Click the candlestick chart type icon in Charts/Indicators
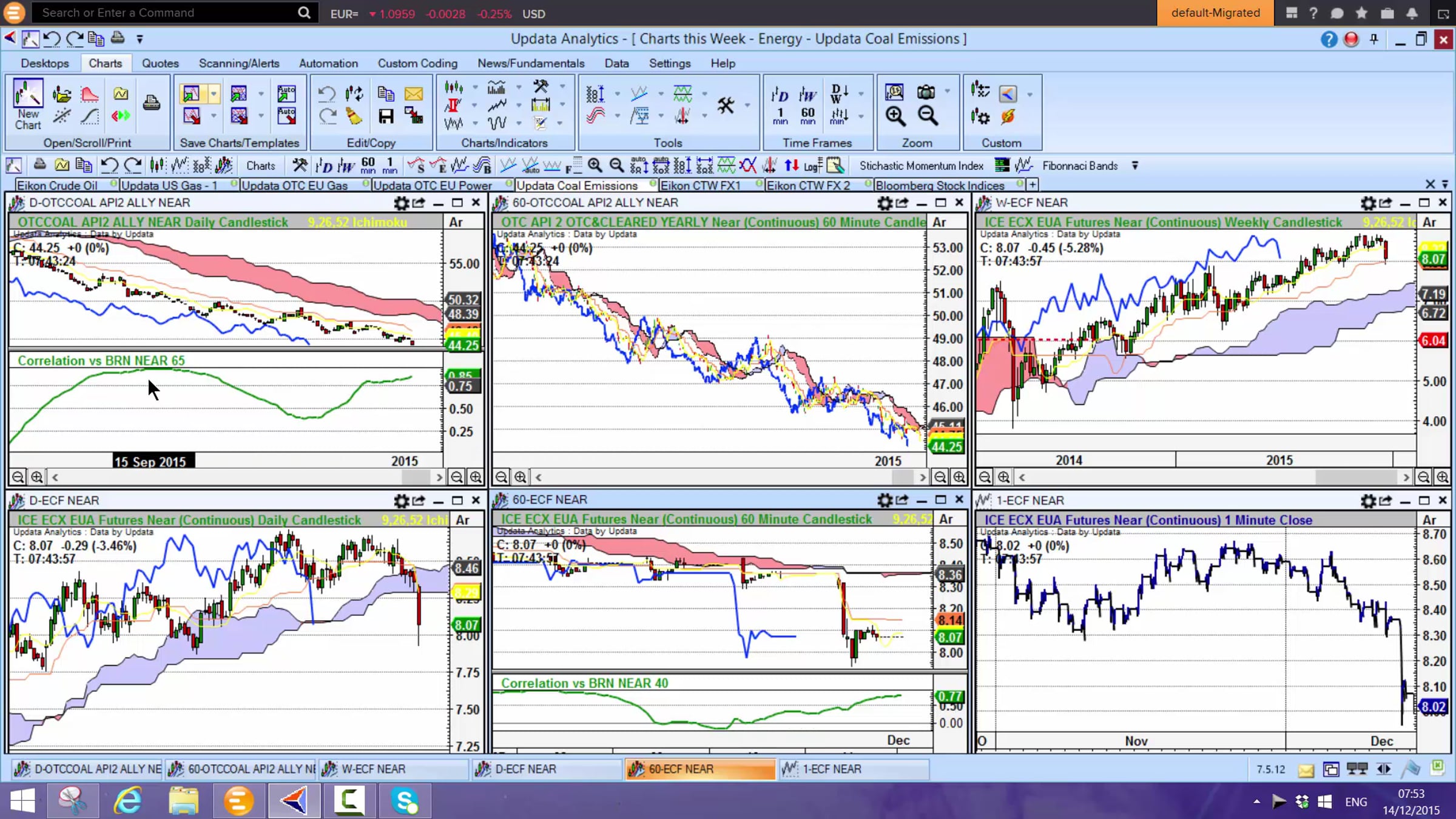This screenshot has height=819, width=1456. click(453, 88)
